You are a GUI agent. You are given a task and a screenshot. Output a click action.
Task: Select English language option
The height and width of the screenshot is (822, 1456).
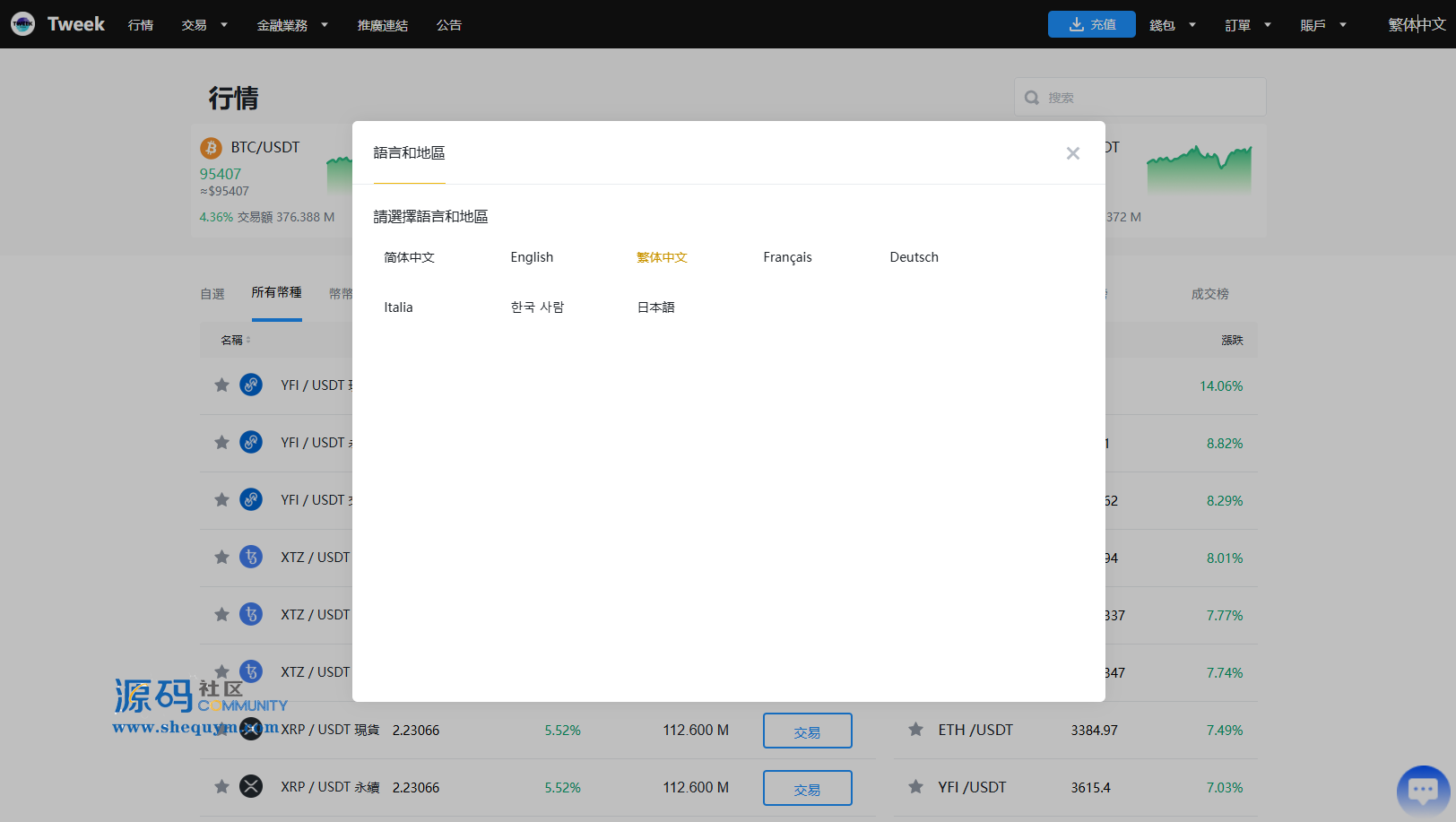click(532, 257)
